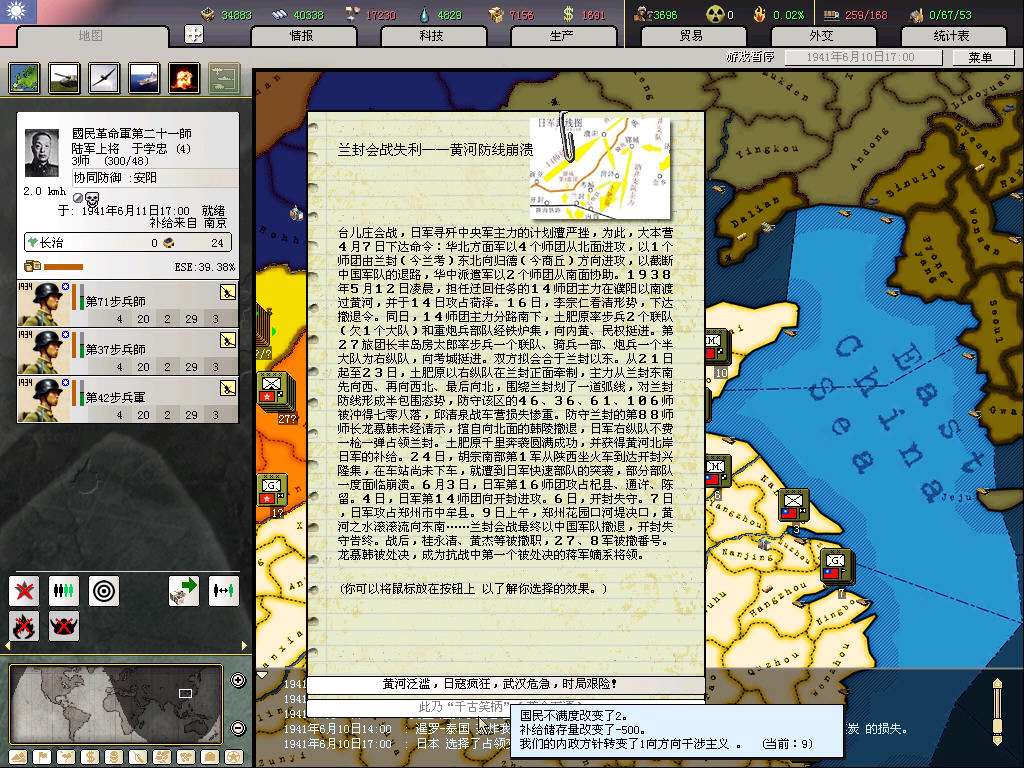
Task: Click the world minimap
Action: pos(116,705)
